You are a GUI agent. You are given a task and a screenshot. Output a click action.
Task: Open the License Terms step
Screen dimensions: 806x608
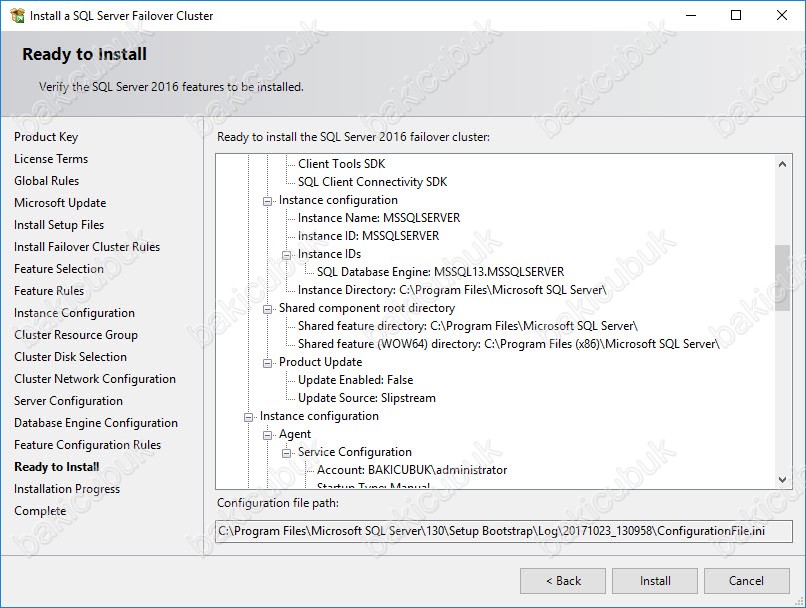point(51,159)
